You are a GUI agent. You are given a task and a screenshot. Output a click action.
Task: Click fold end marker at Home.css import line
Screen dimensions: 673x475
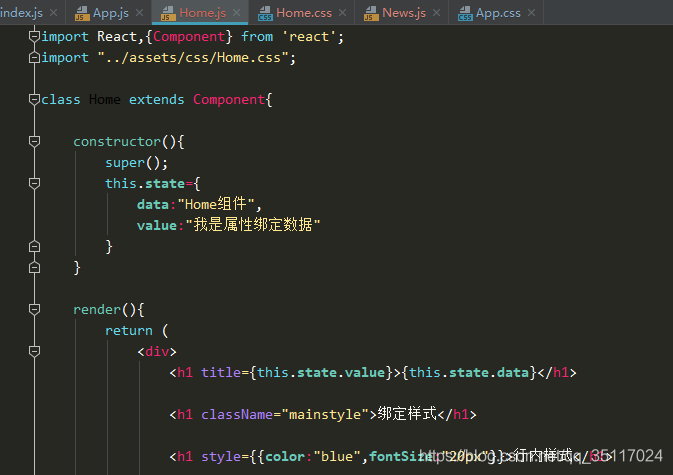[34, 57]
